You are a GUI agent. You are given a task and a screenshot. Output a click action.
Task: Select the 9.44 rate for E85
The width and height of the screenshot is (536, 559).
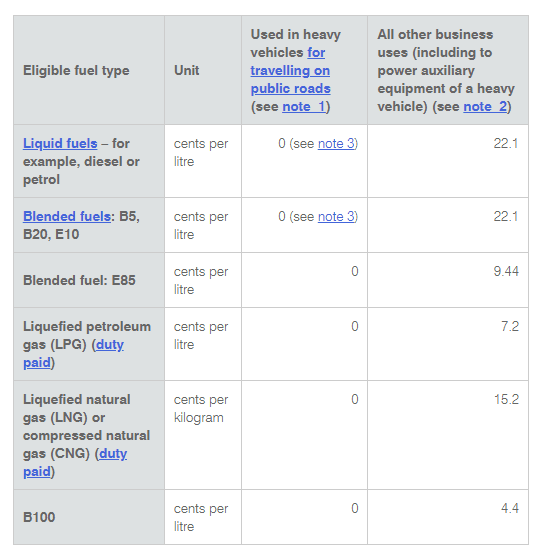point(506,271)
